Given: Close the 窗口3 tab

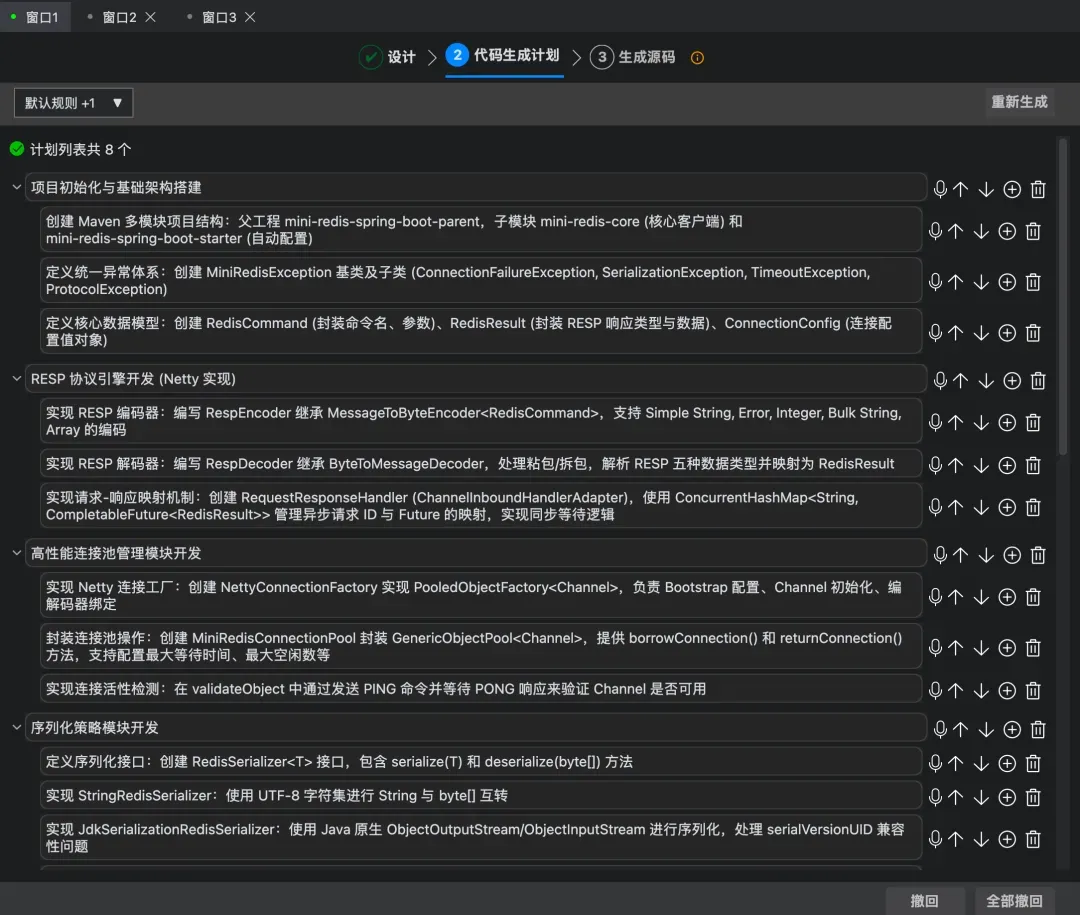Looking at the screenshot, I should pyautogui.click(x=250, y=17).
